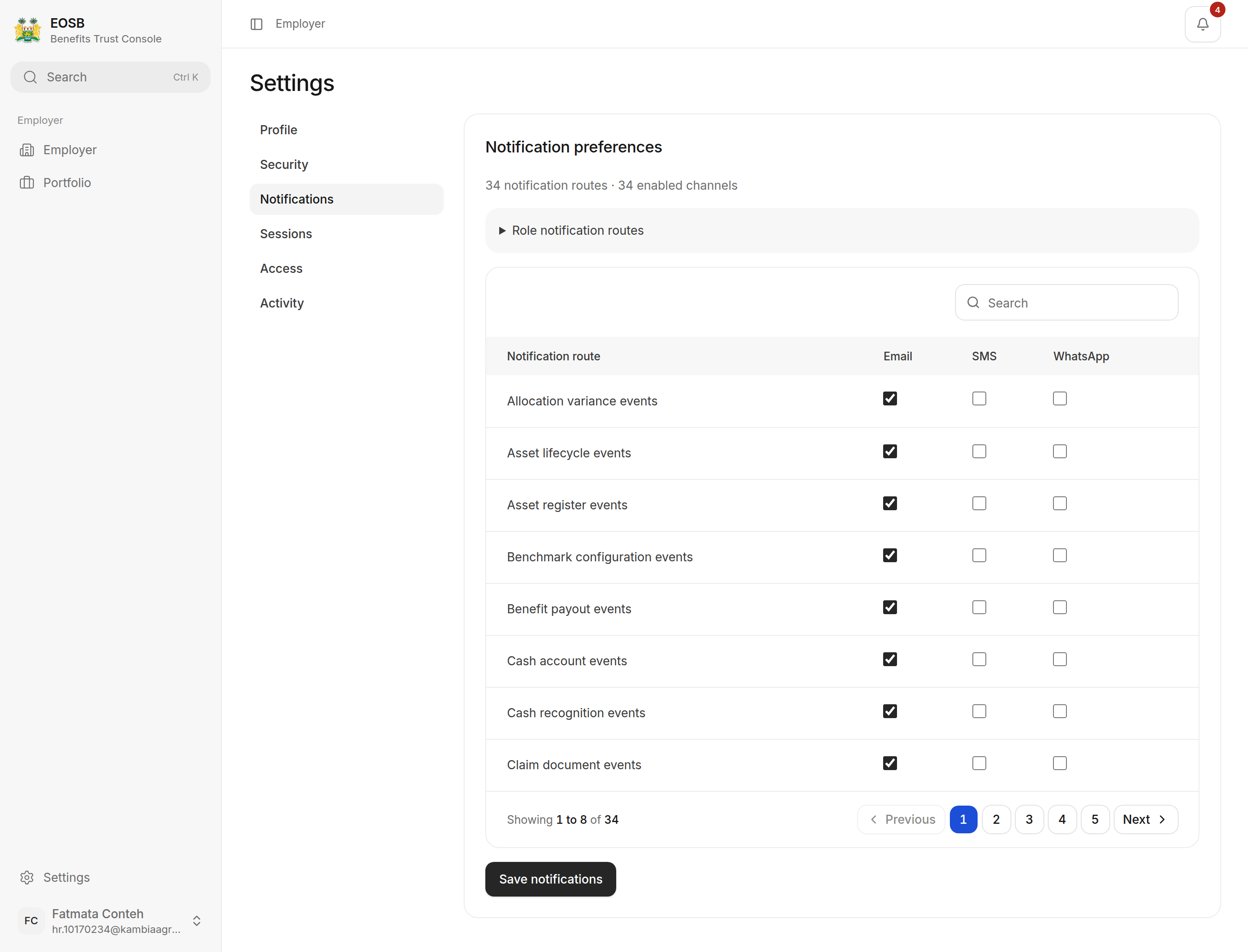This screenshot has height=952, width=1248.
Task: Enable SMS for Benefit payout events
Action: (978, 608)
